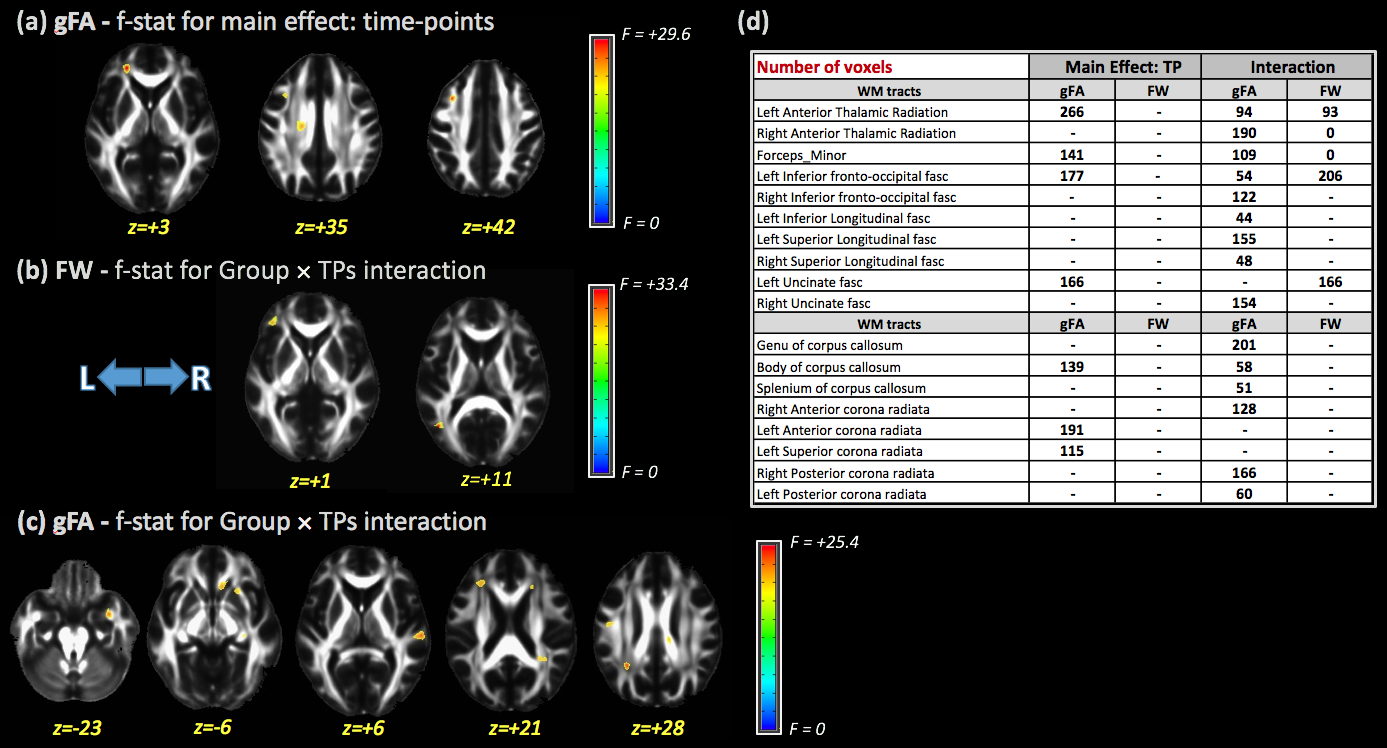Select the 'Genu of corpus callosum' row label
Screen dimensions: 1387x748
tap(829, 346)
